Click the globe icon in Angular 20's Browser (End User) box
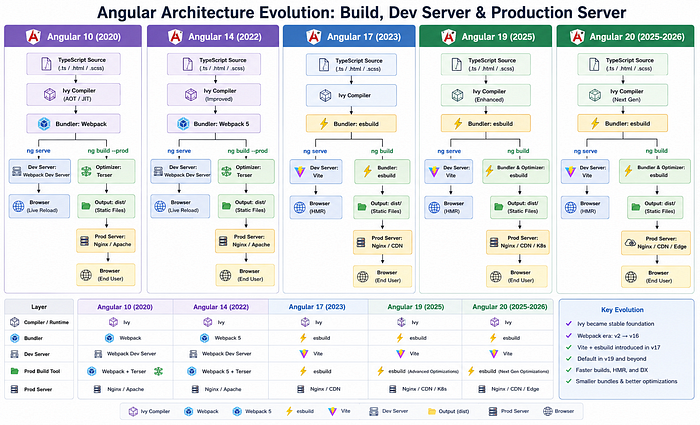 (x=631, y=277)
